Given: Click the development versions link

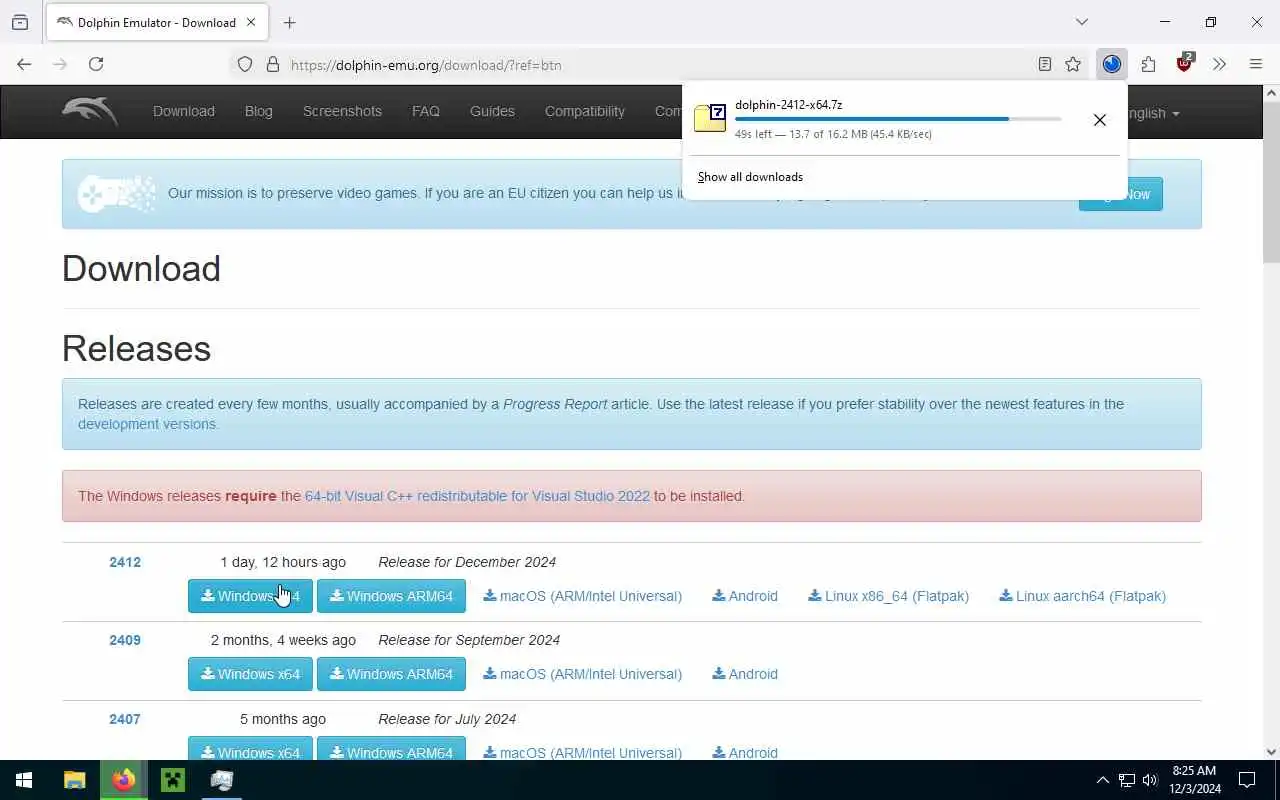Looking at the screenshot, I should [146, 424].
